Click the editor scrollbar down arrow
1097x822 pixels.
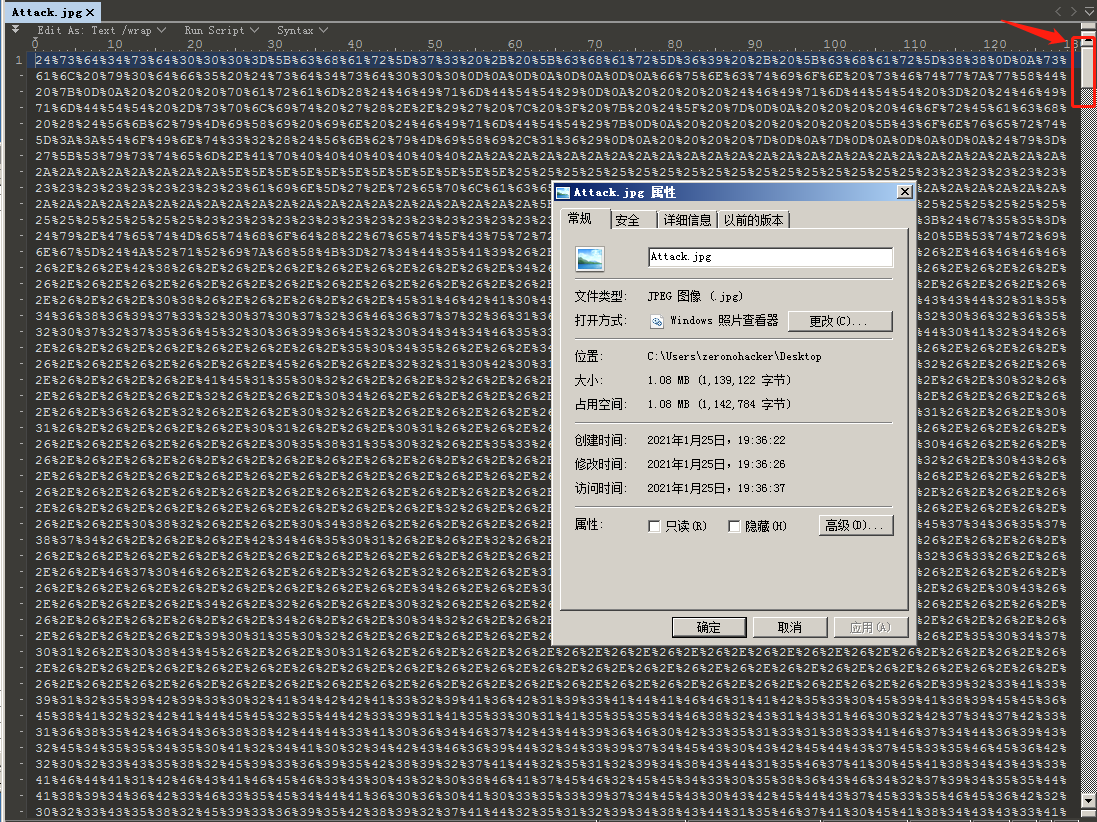(1088, 800)
